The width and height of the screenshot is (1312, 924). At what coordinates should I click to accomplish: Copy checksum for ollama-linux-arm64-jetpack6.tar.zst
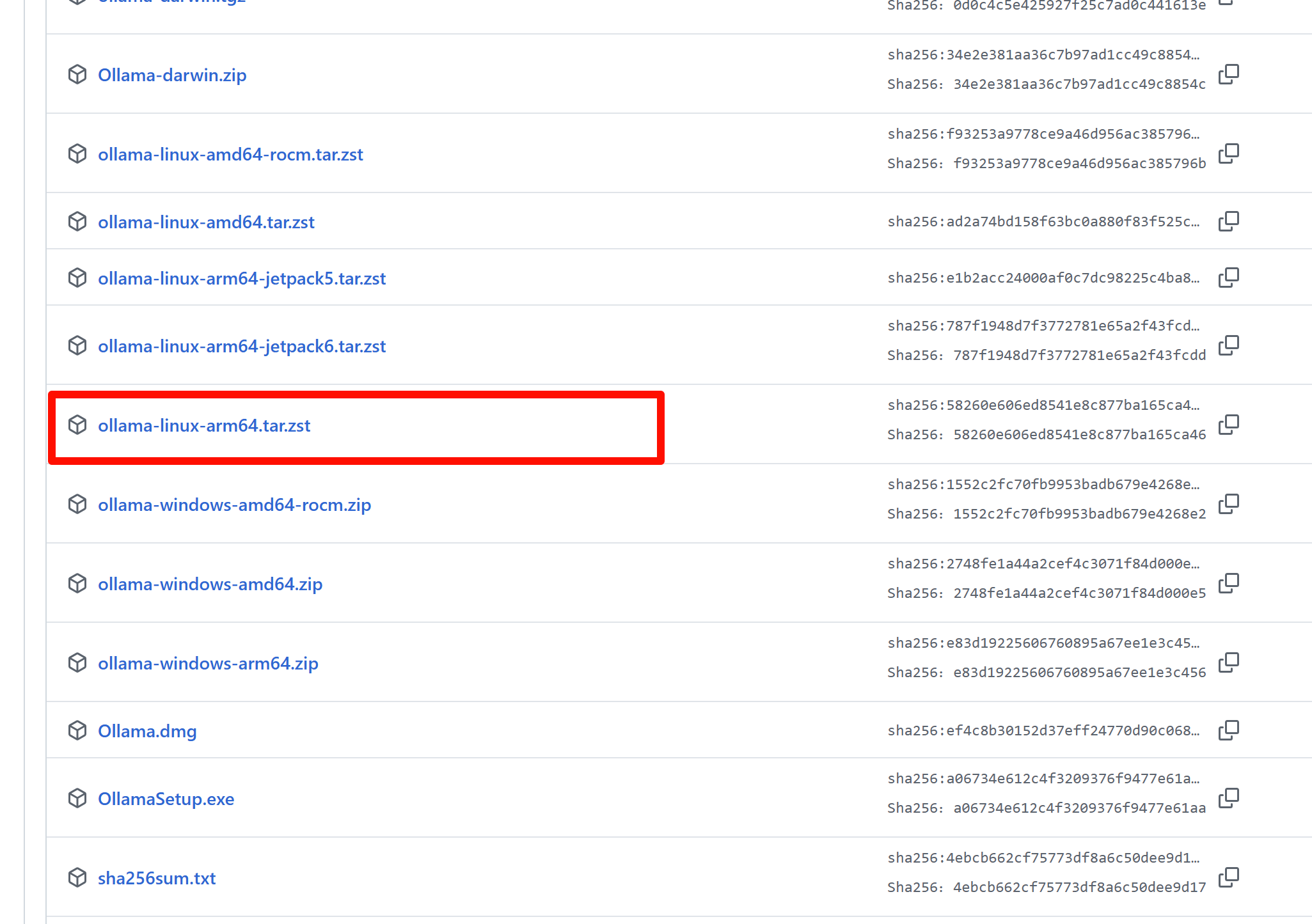click(x=1228, y=345)
